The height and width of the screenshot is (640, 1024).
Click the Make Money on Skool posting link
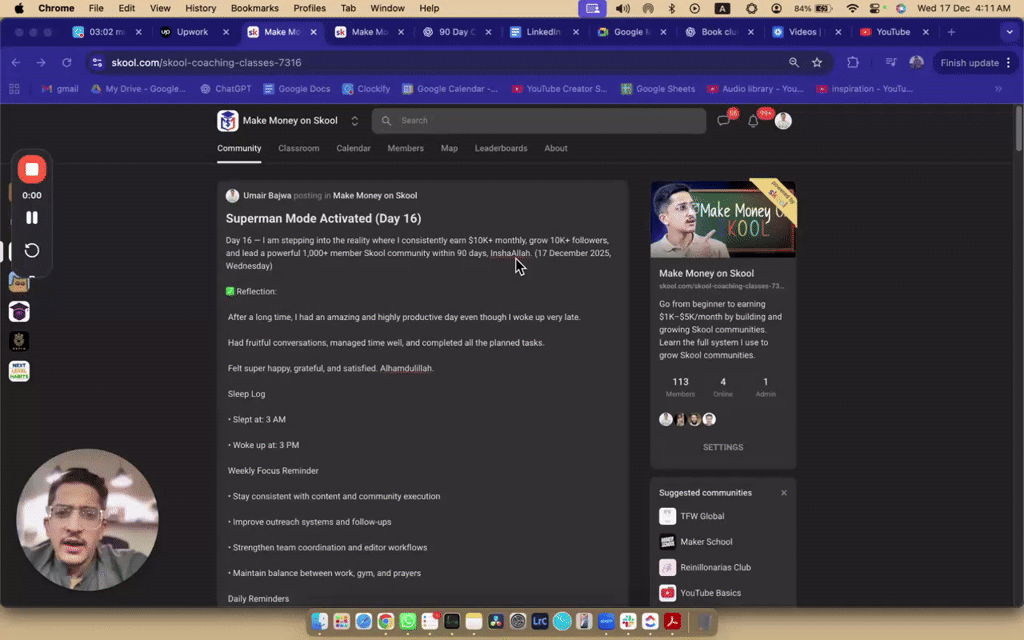pos(375,195)
